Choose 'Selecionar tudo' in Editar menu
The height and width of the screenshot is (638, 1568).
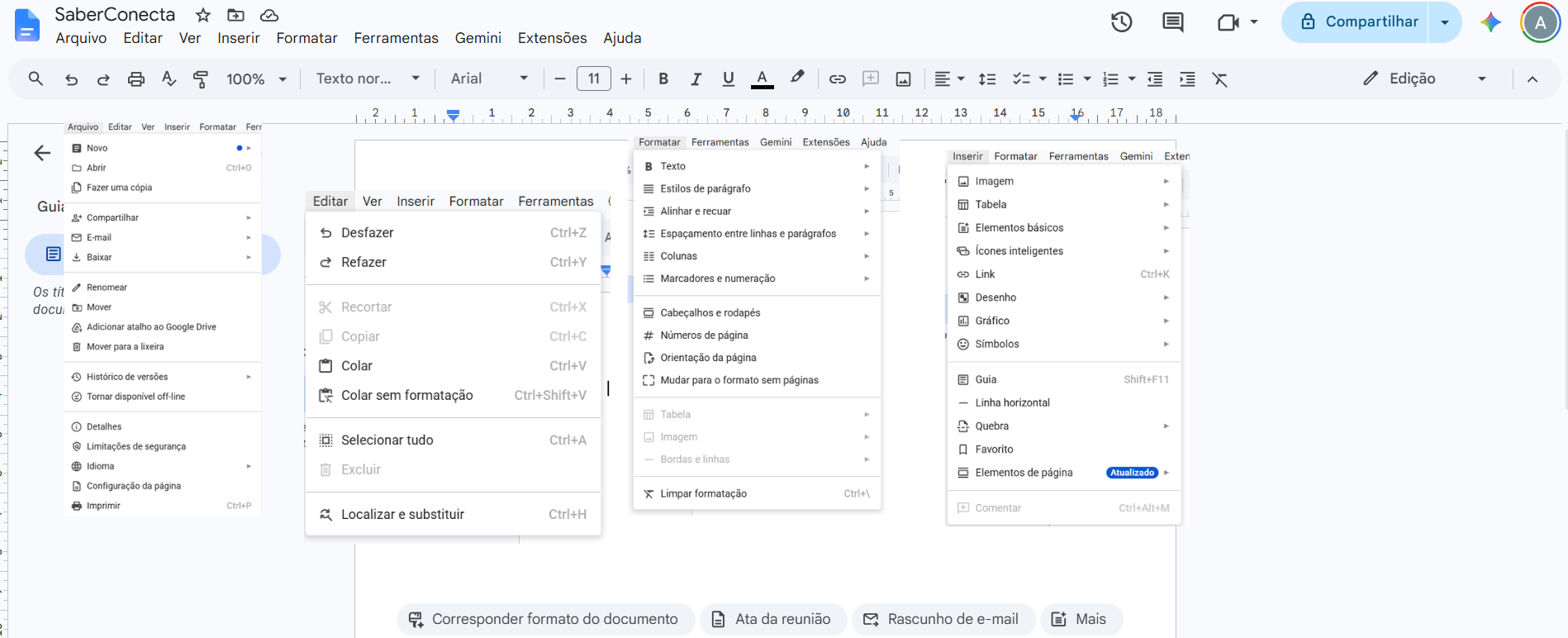[x=453, y=440]
